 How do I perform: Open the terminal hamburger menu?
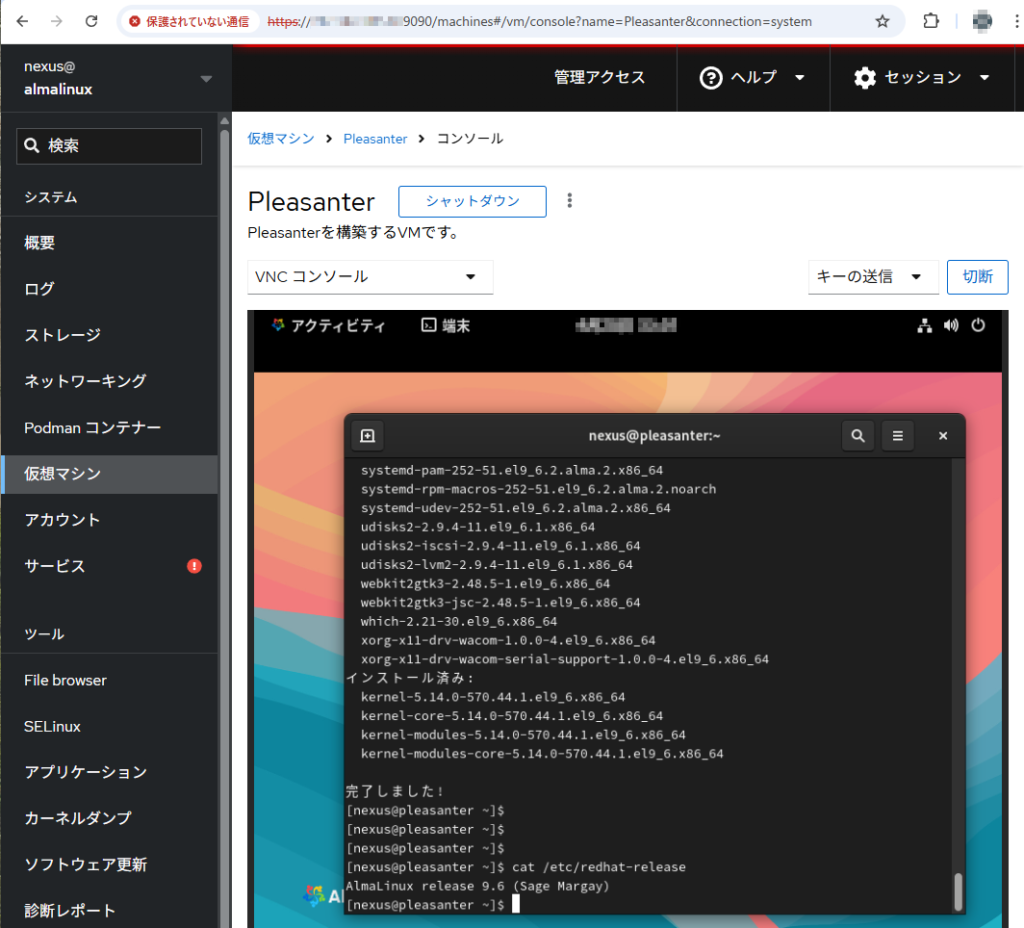(x=897, y=436)
